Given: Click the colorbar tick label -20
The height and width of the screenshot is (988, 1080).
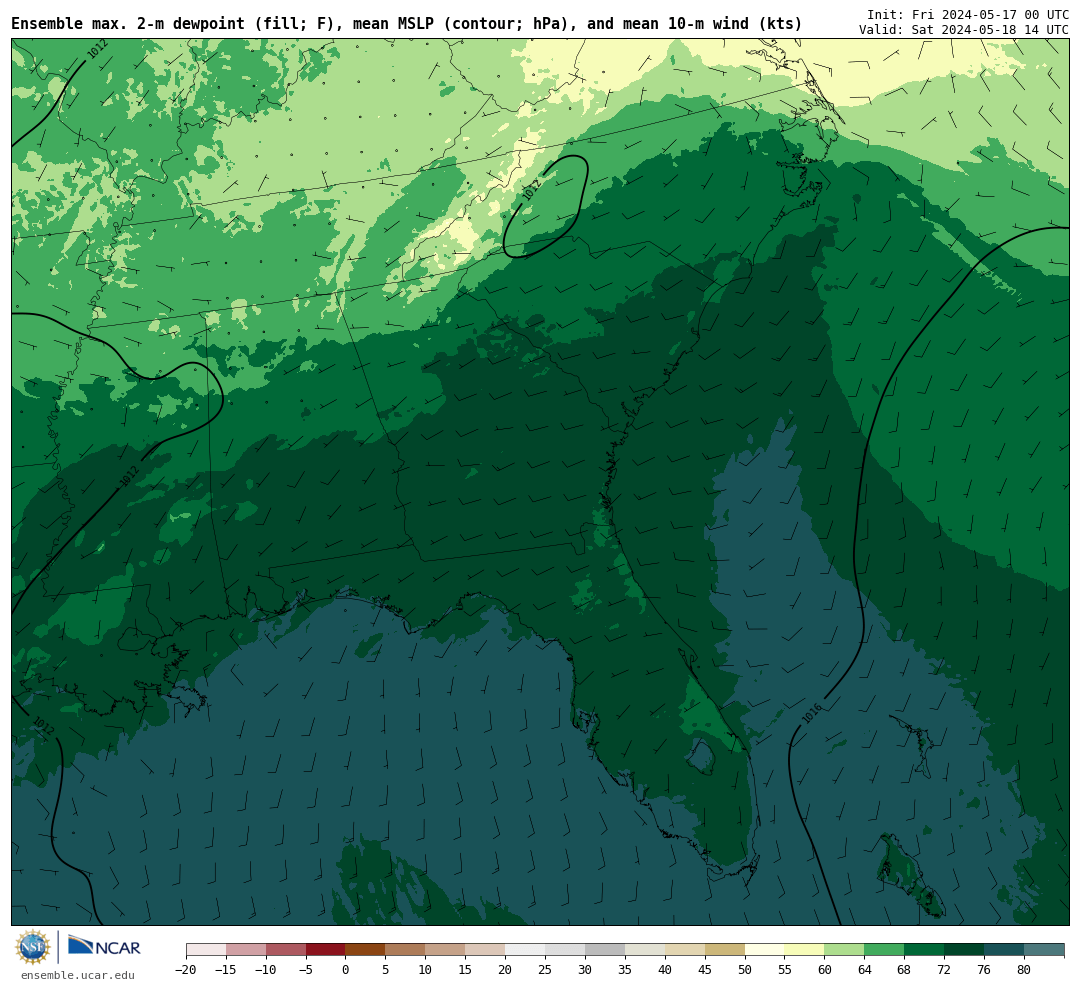Looking at the screenshot, I should pyautogui.click(x=186, y=969).
